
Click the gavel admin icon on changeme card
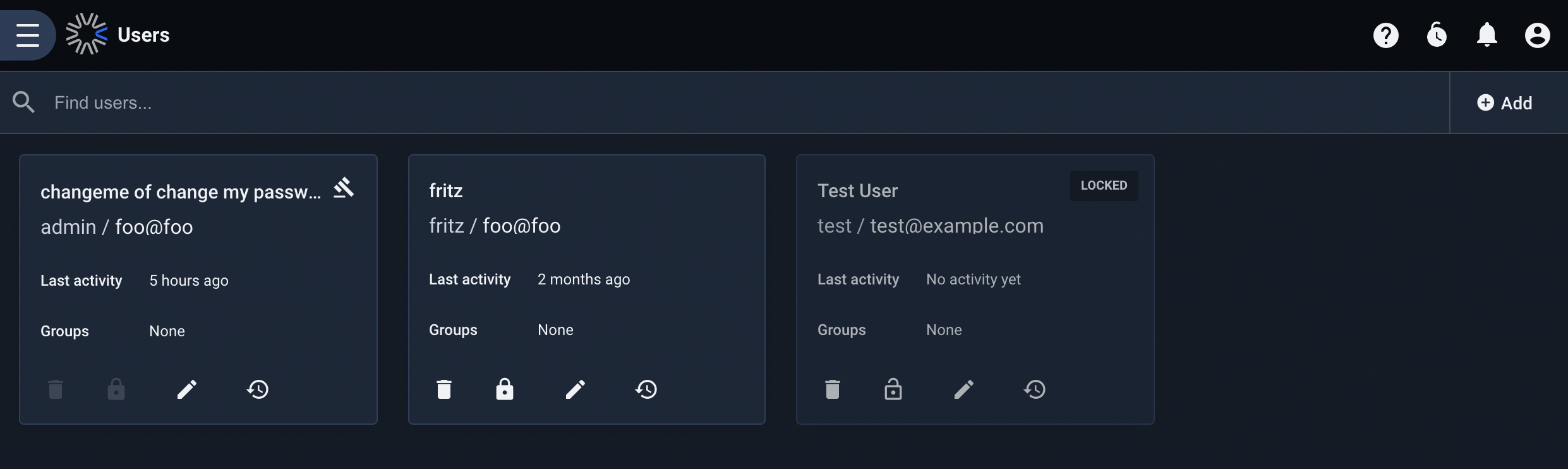(344, 188)
